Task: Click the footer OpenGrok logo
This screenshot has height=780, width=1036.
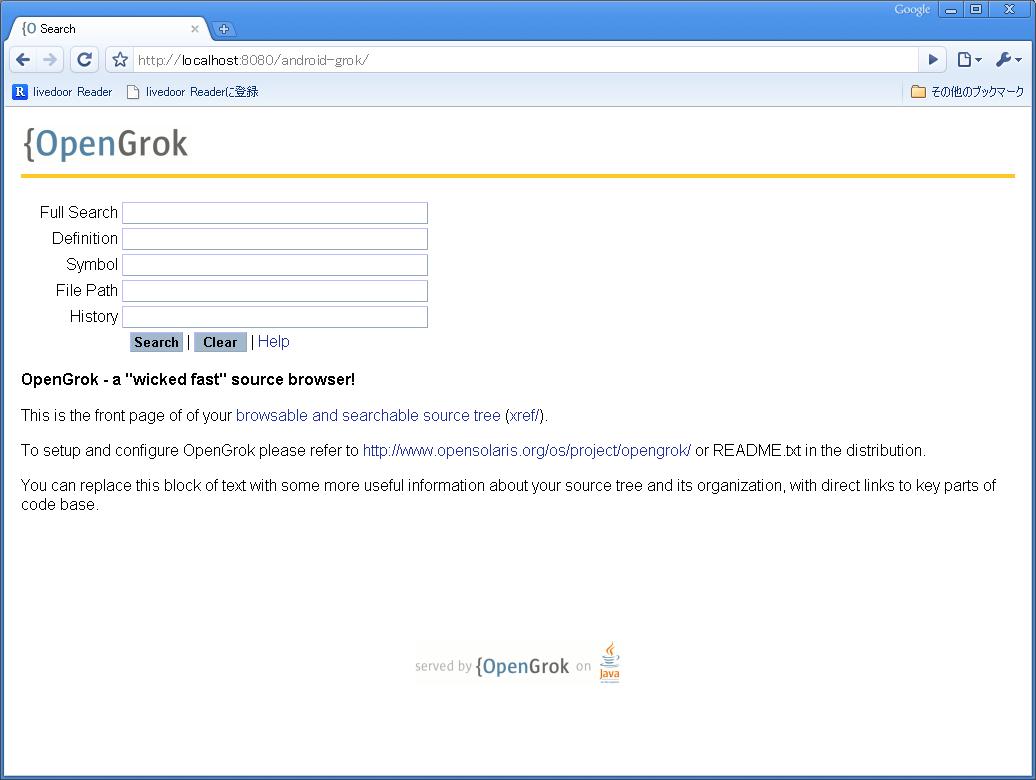Action: (x=522, y=666)
